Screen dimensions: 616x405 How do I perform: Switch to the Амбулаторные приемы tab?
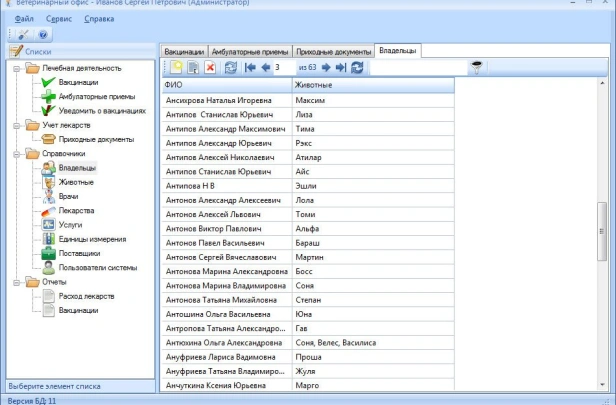tap(250, 50)
